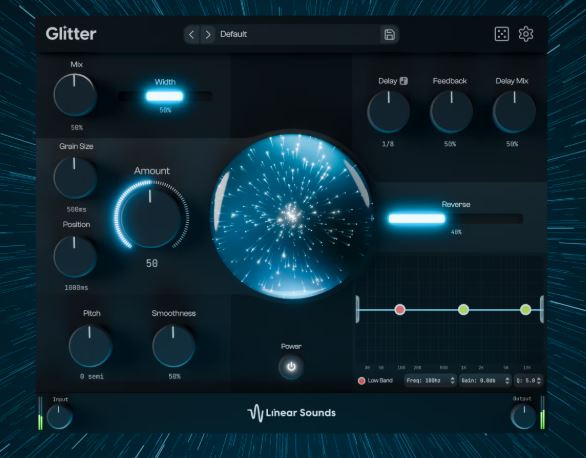Viewport: 586px width, 458px height.
Task: Click the Pitch knob
Action: (x=90, y=346)
